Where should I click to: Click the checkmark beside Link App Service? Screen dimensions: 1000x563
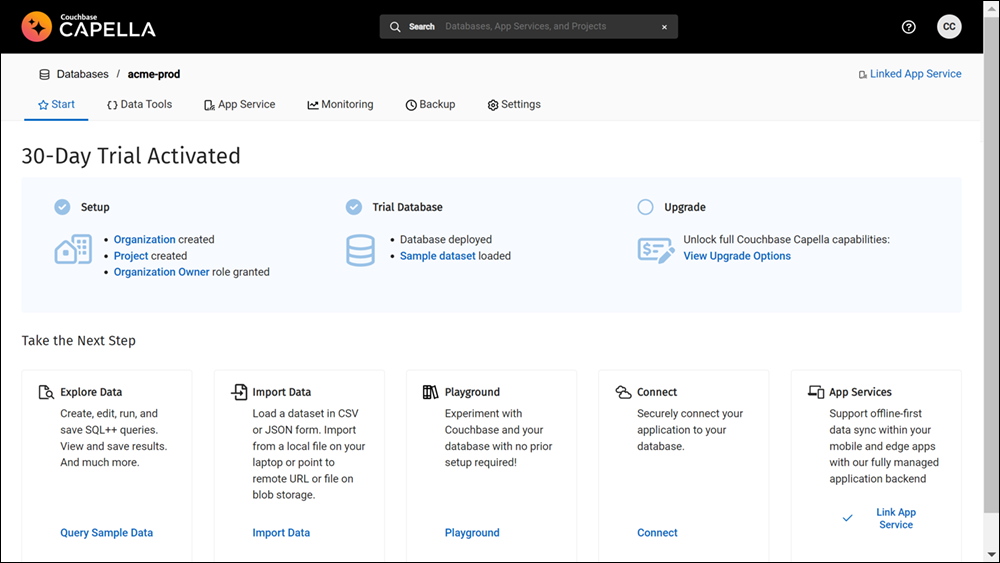pyautogui.click(x=847, y=518)
